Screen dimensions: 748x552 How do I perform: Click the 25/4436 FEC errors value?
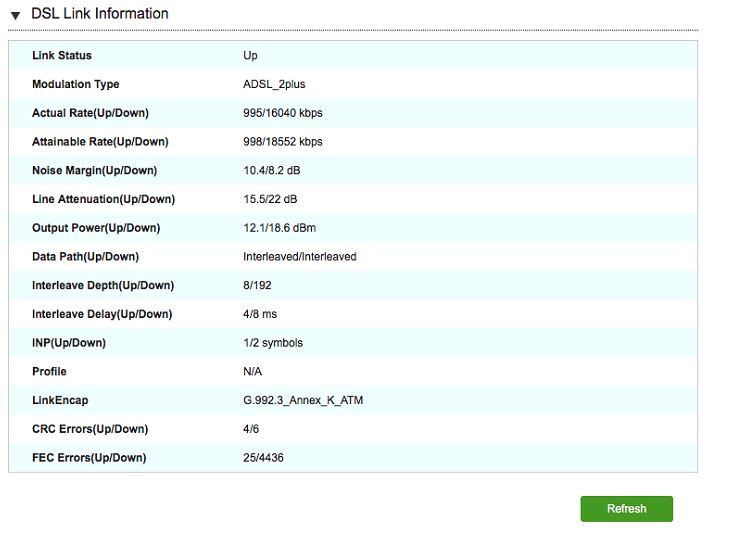pos(264,458)
